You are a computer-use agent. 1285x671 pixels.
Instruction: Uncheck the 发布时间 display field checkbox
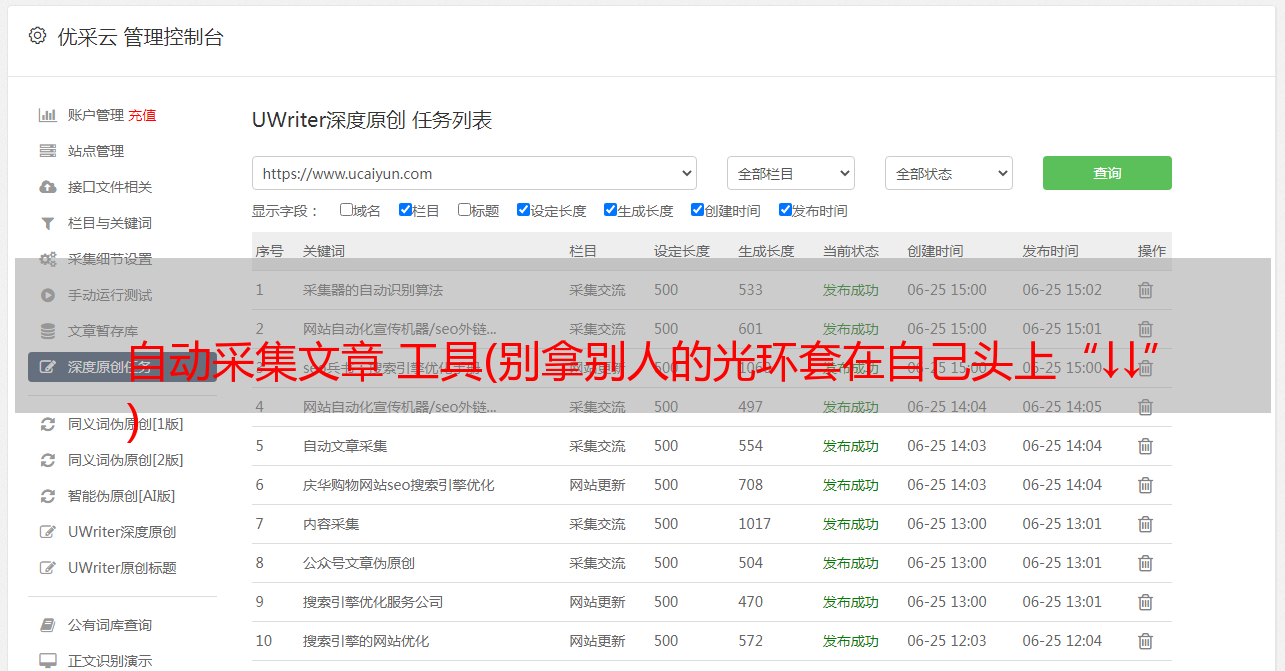(x=785, y=210)
